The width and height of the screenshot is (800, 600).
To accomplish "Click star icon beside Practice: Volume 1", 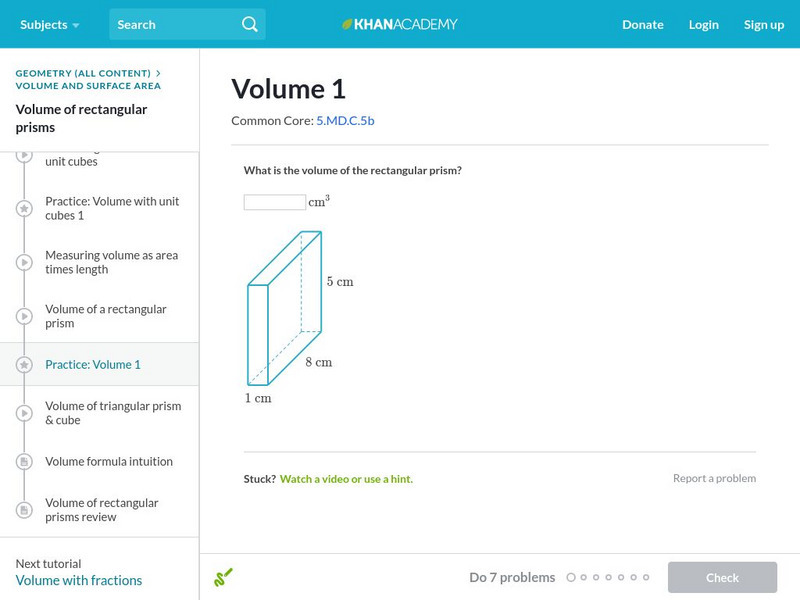I will [24, 365].
